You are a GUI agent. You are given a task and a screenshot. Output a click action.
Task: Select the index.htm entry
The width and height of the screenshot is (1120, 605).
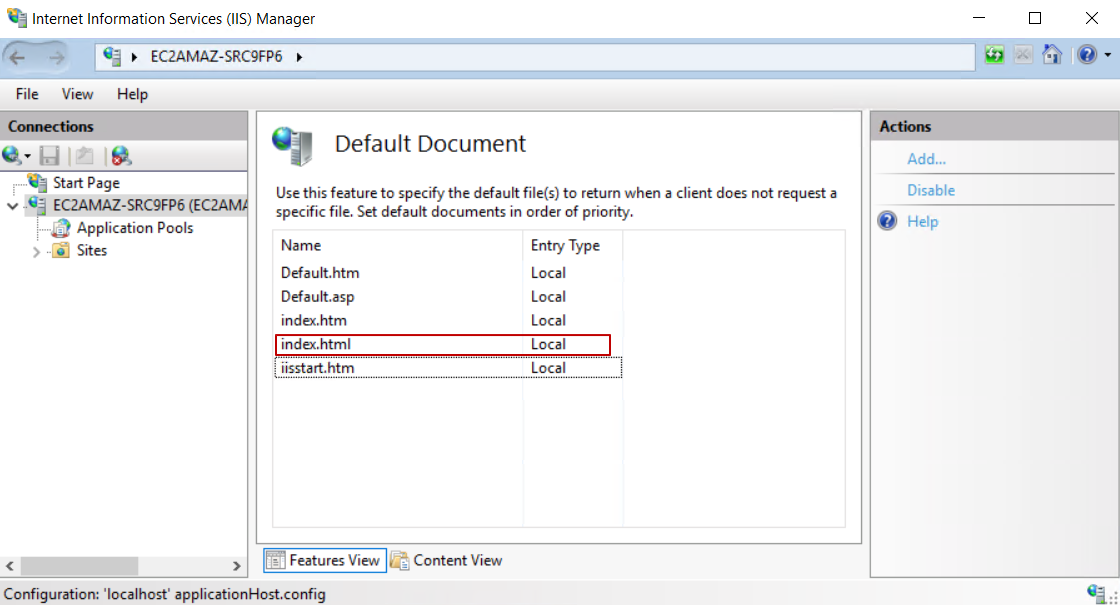[448, 321]
